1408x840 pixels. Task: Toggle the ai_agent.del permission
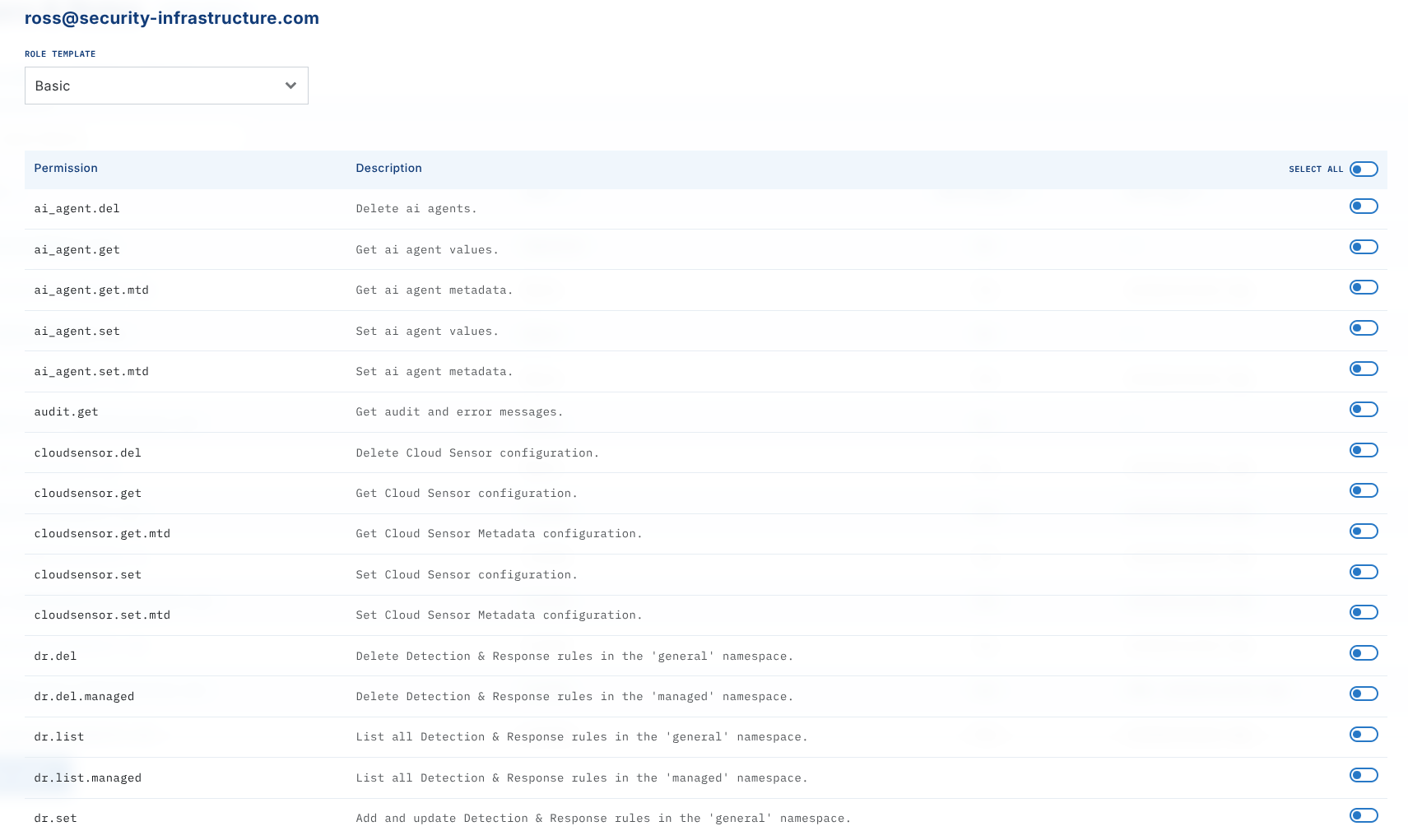(x=1363, y=207)
